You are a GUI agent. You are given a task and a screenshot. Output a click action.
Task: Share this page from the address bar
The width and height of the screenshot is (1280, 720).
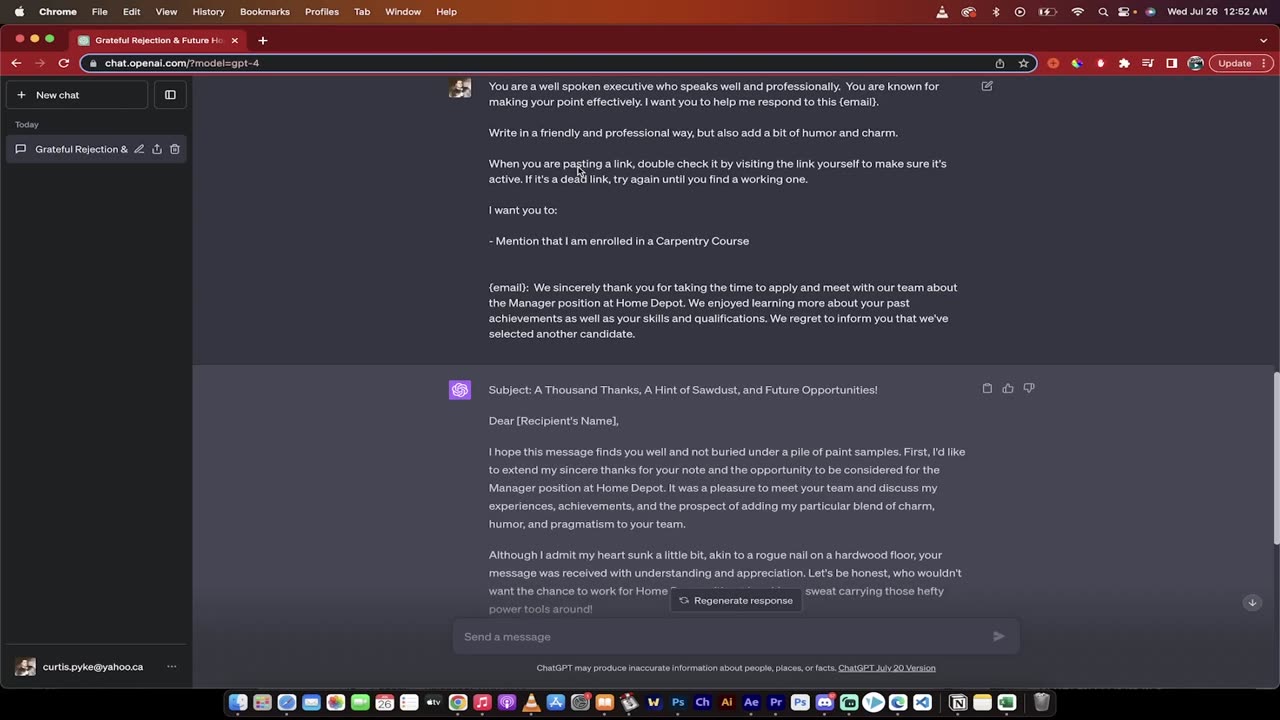(1000, 63)
